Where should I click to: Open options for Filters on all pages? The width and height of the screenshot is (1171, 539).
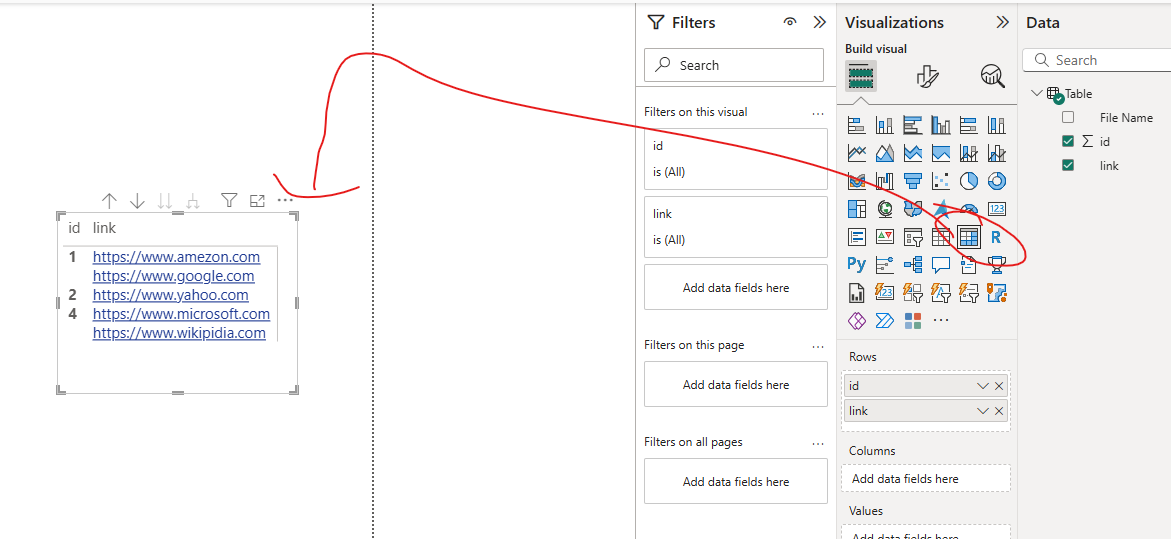[x=818, y=443]
